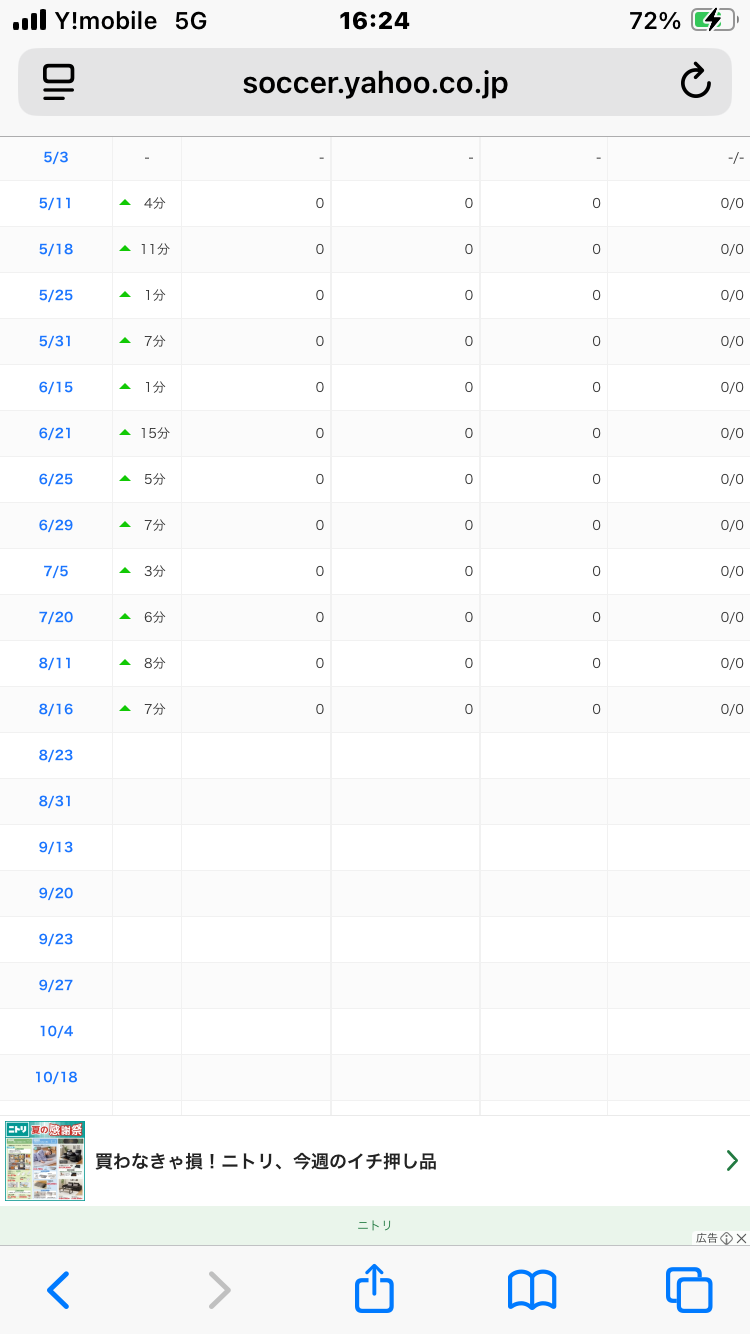Reload the page with refresh icon

695,82
